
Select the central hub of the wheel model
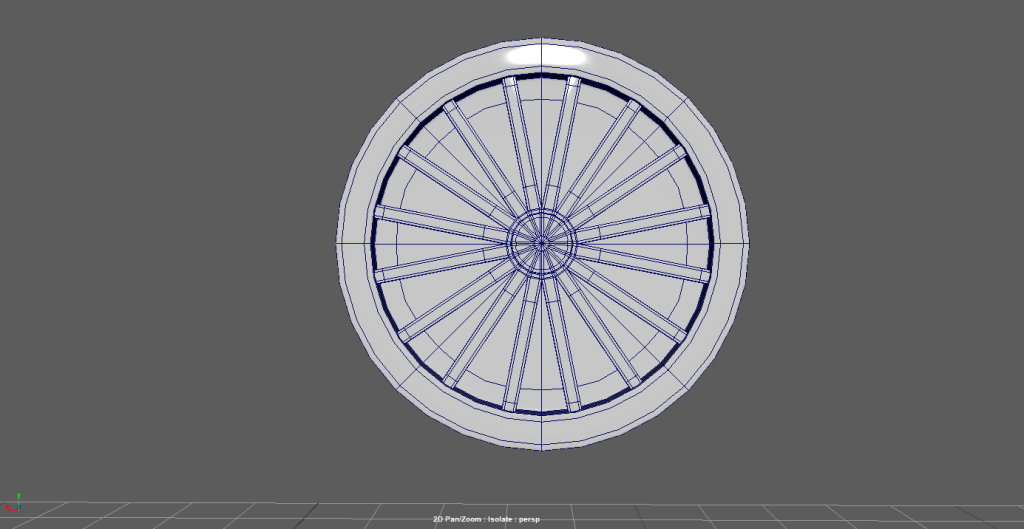[541, 242]
